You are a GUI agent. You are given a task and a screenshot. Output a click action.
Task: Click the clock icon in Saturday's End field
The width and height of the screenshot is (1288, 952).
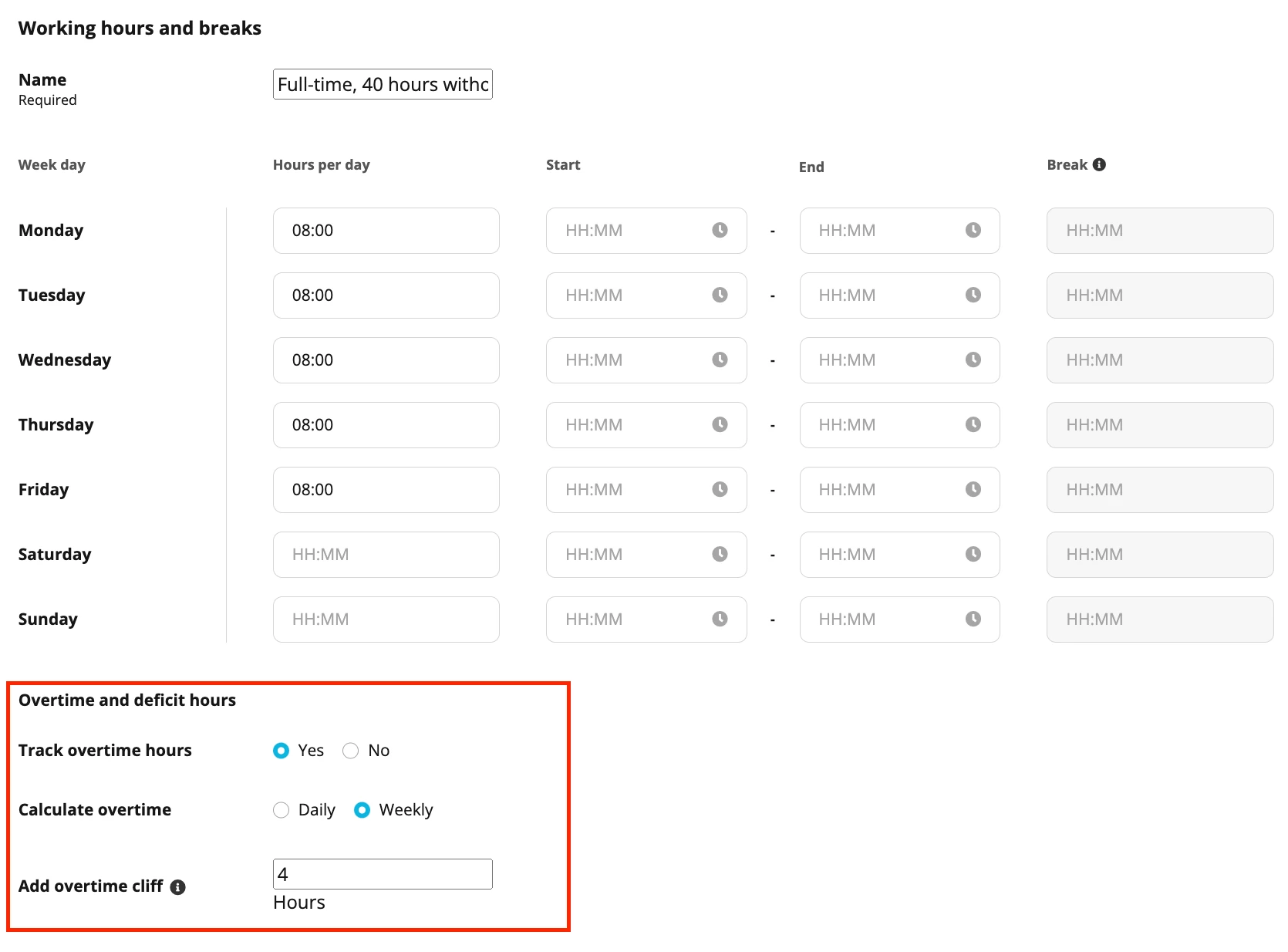click(x=973, y=554)
